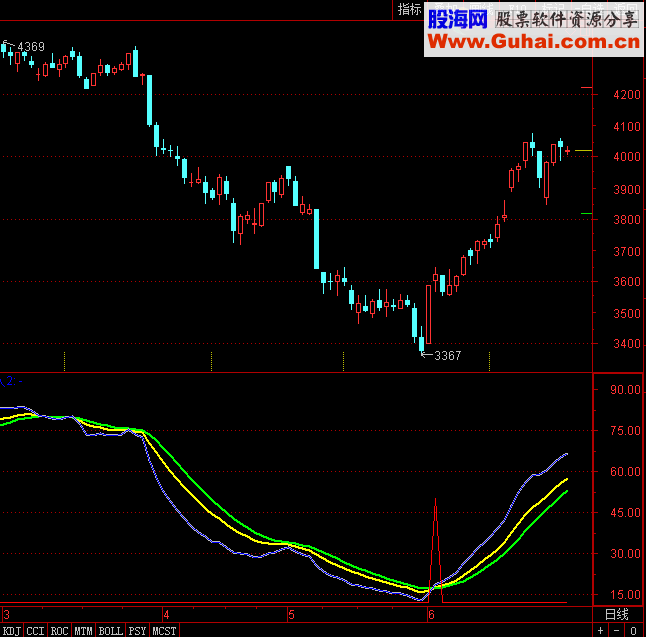
Task: Click the Www.Guhai.com.cn link
Action: (x=534, y=41)
